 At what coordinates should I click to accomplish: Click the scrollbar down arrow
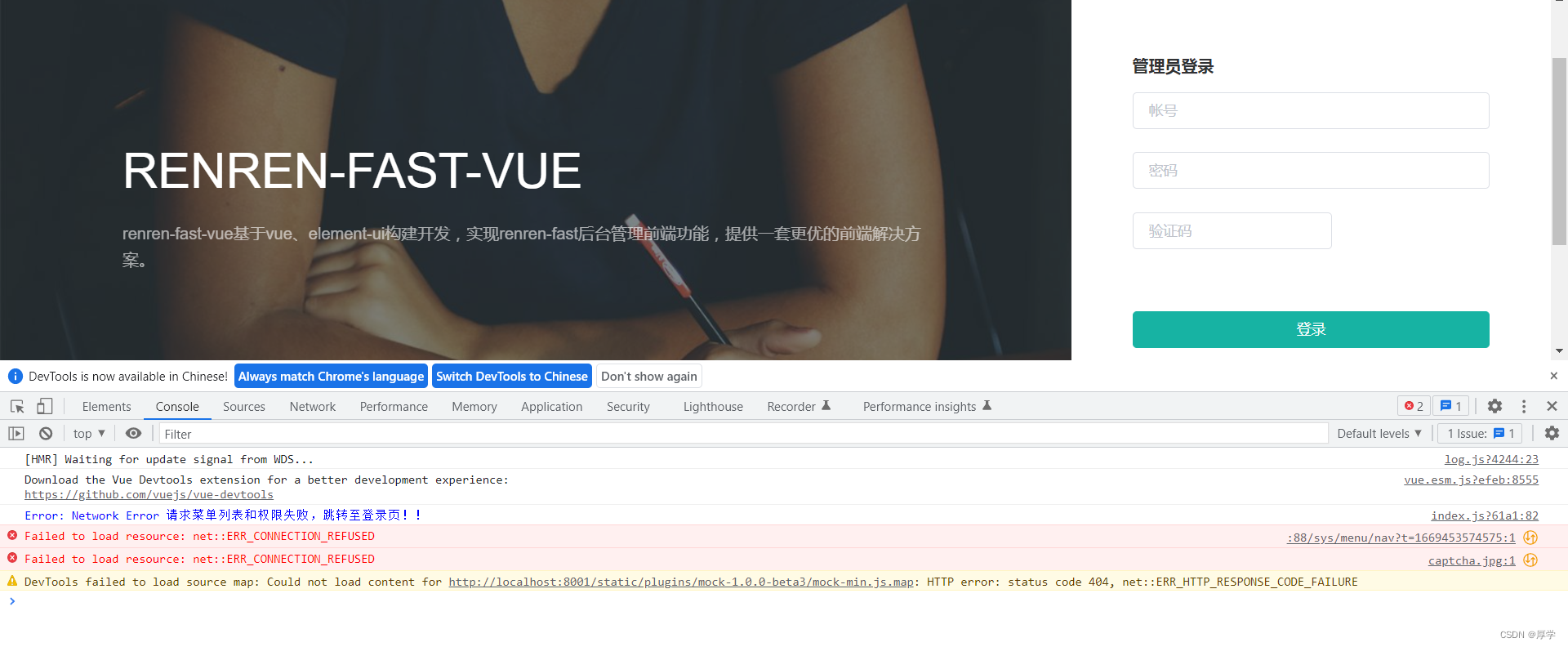click(x=1559, y=351)
